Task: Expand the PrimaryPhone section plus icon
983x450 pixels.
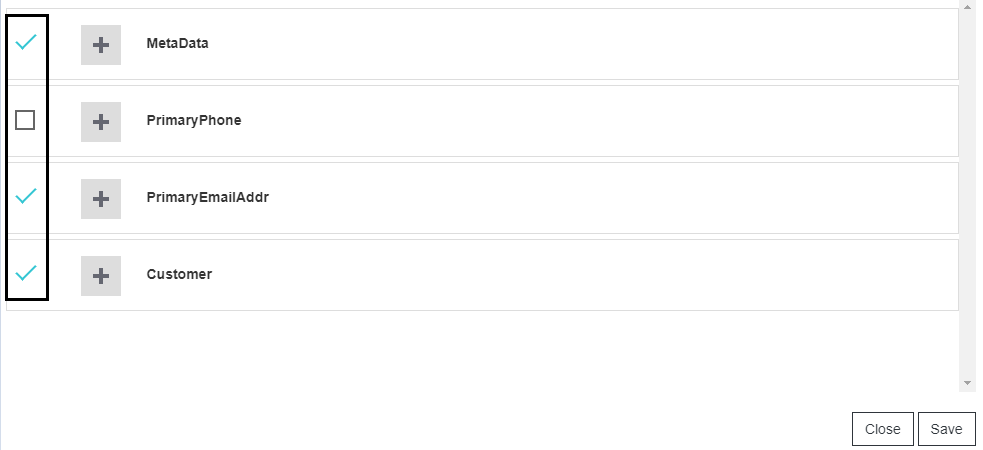Action: [101, 122]
